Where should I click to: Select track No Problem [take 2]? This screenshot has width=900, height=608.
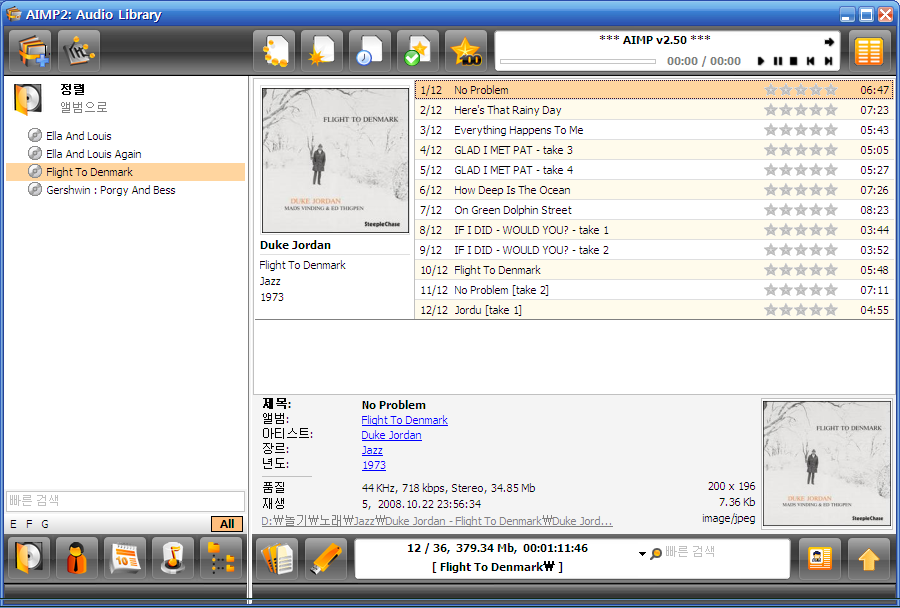(x=654, y=290)
